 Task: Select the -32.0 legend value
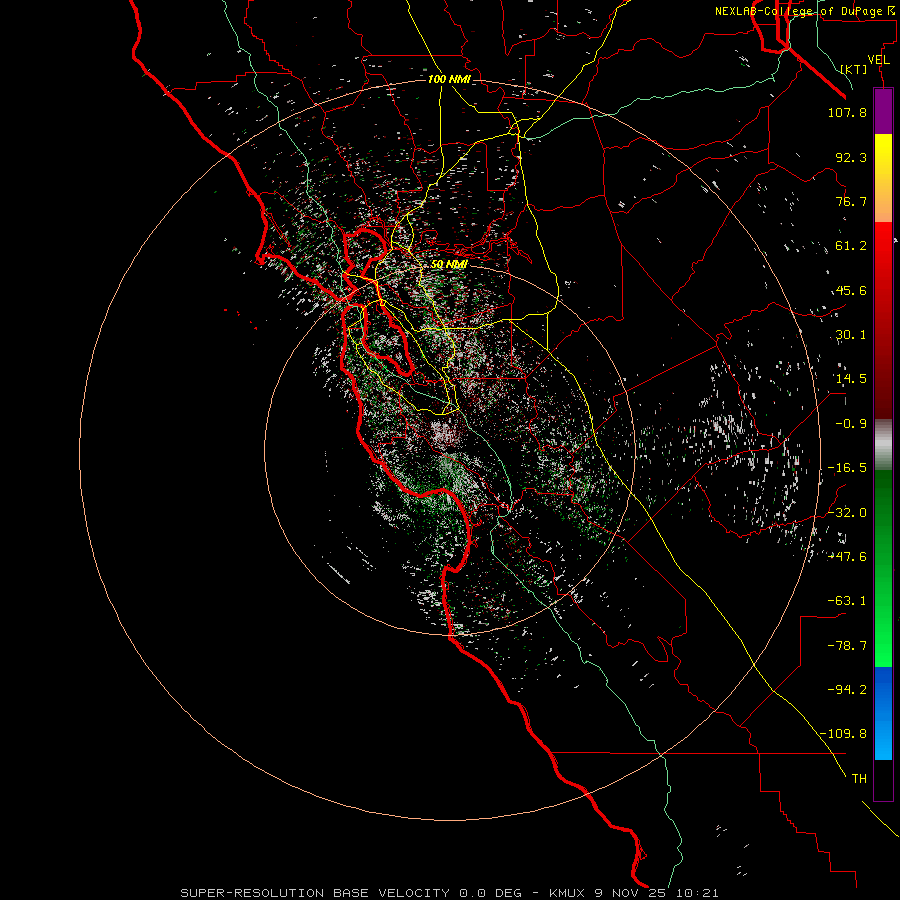[847, 513]
